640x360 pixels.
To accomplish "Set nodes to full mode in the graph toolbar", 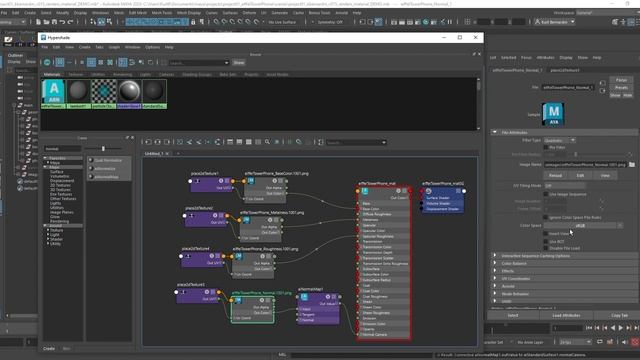I will point(249,142).
